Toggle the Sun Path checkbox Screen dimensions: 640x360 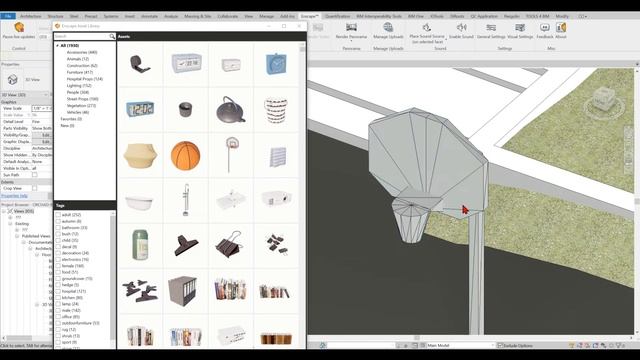(35, 175)
